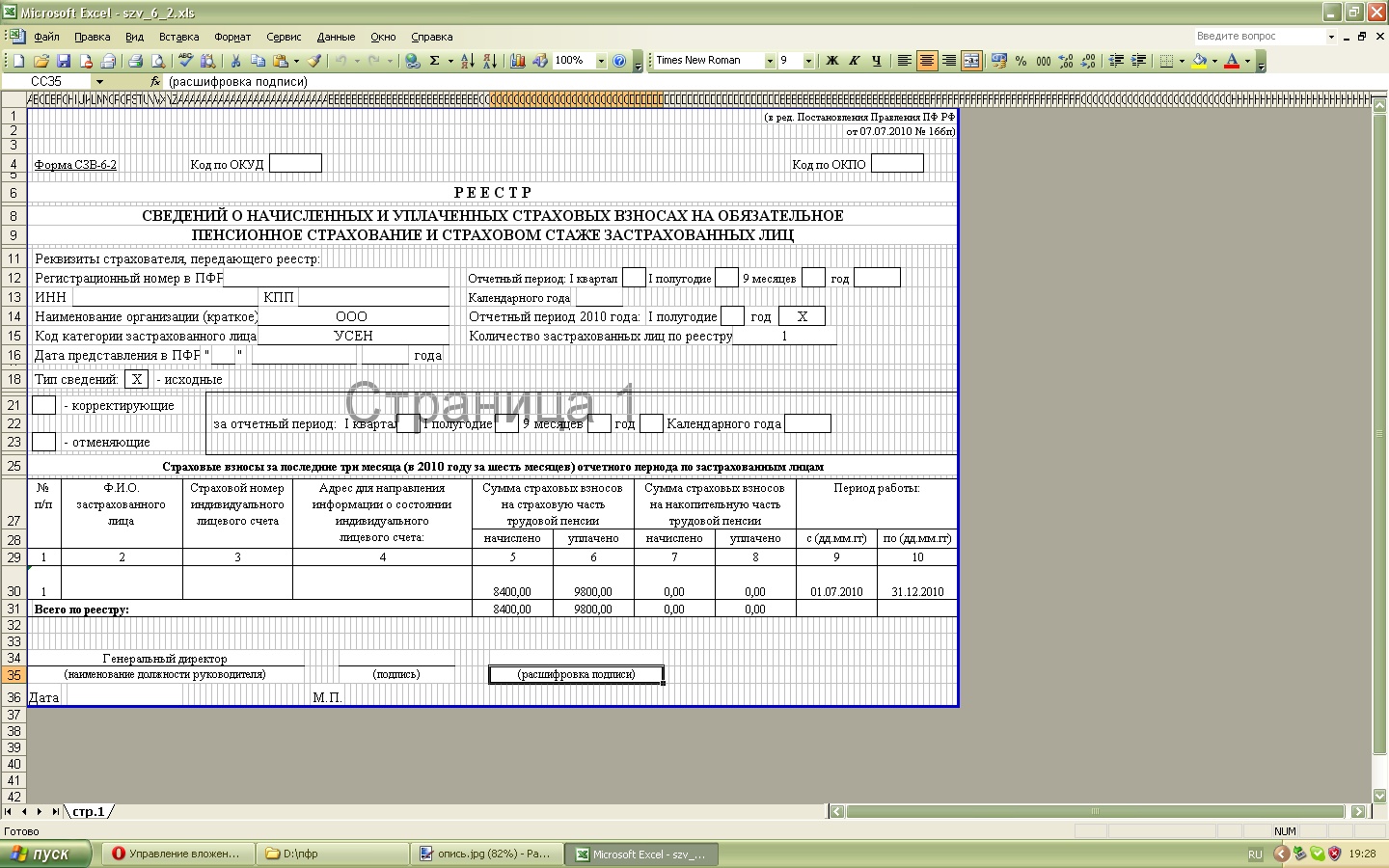1389x868 pixels.
Task: Toggle Merge and Center button
Action: pos(971,61)
